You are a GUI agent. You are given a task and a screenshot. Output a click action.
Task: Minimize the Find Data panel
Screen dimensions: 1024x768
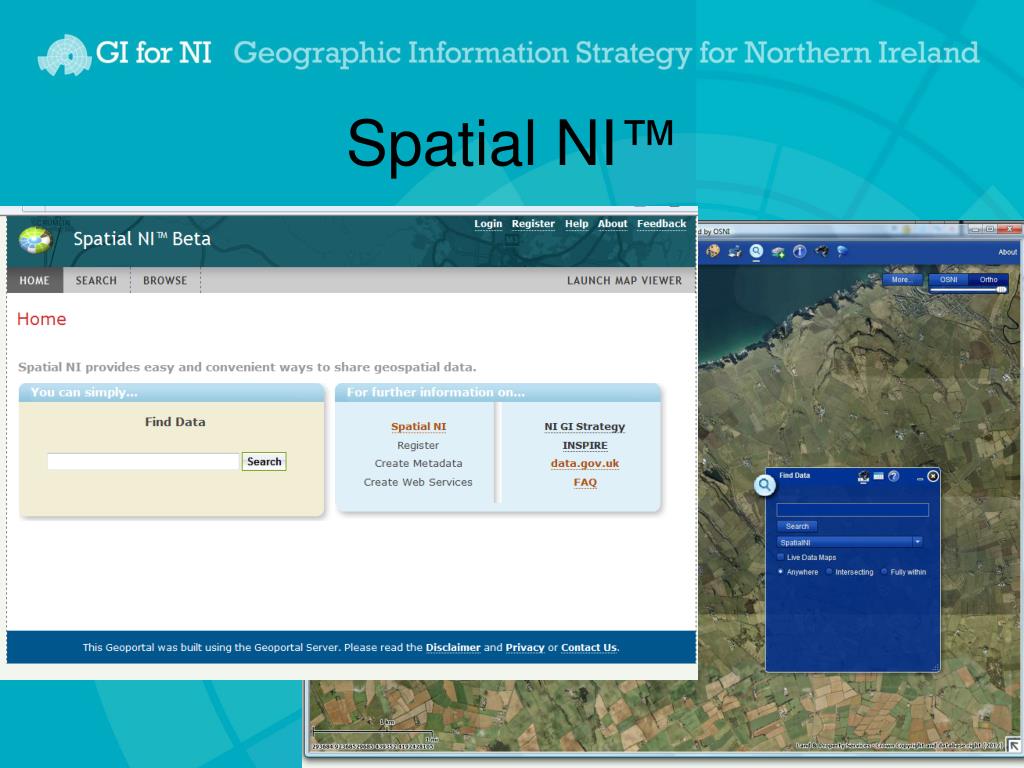[x=920, y=479]
